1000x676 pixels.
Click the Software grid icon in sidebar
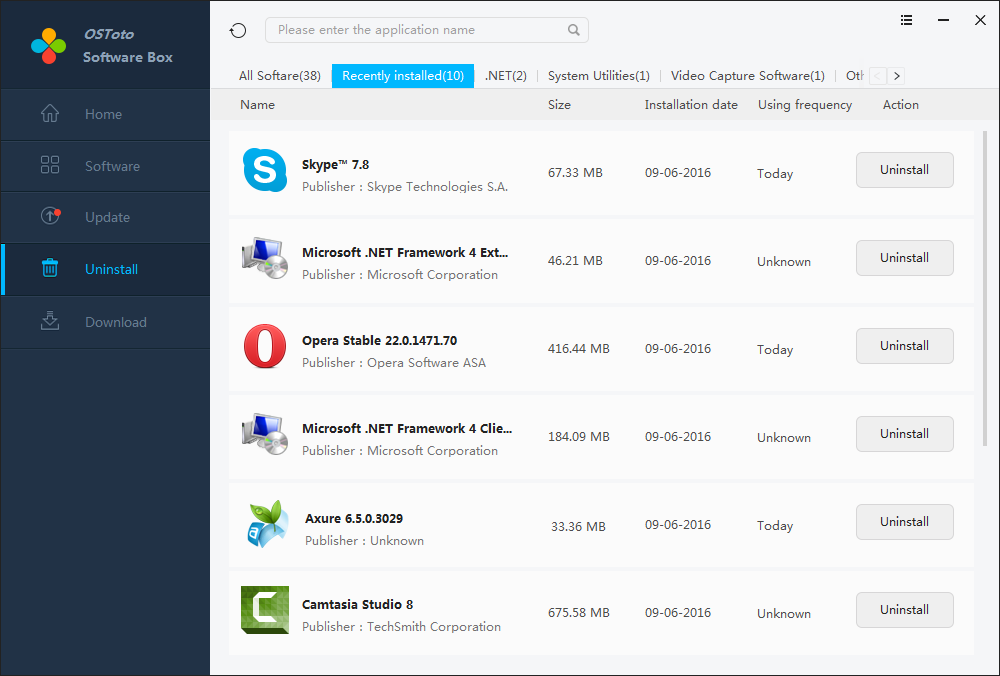tap(50, 165)
